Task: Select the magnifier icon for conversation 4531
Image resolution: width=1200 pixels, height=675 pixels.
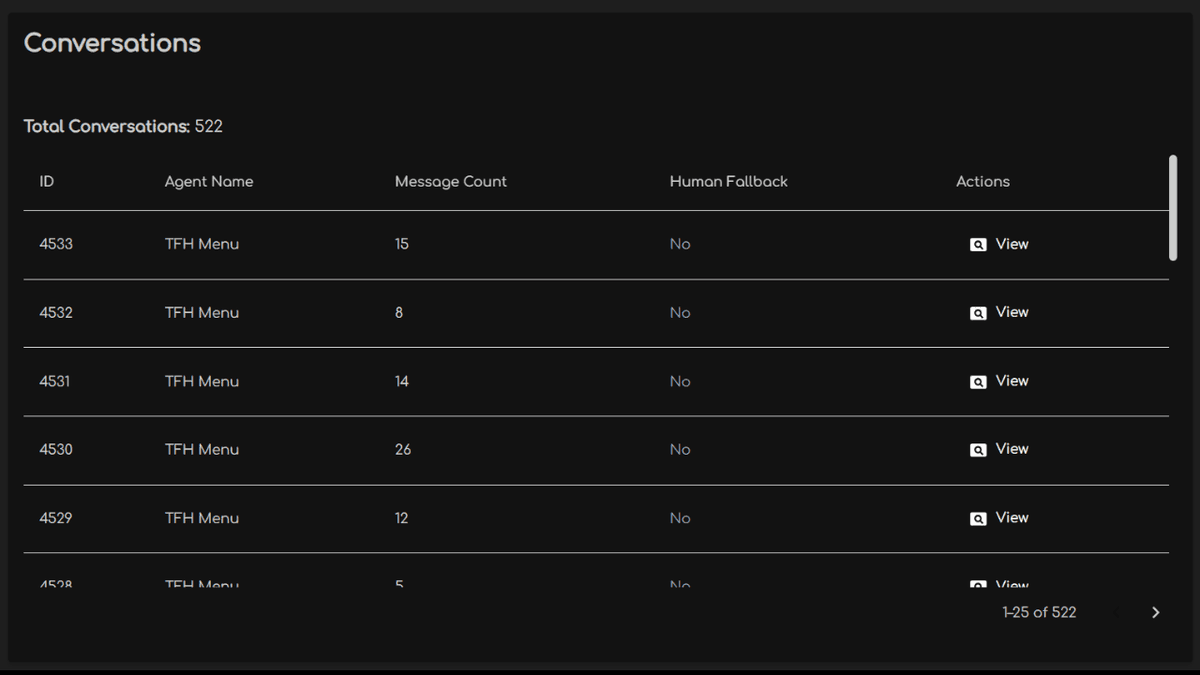Action: (978, 381)
